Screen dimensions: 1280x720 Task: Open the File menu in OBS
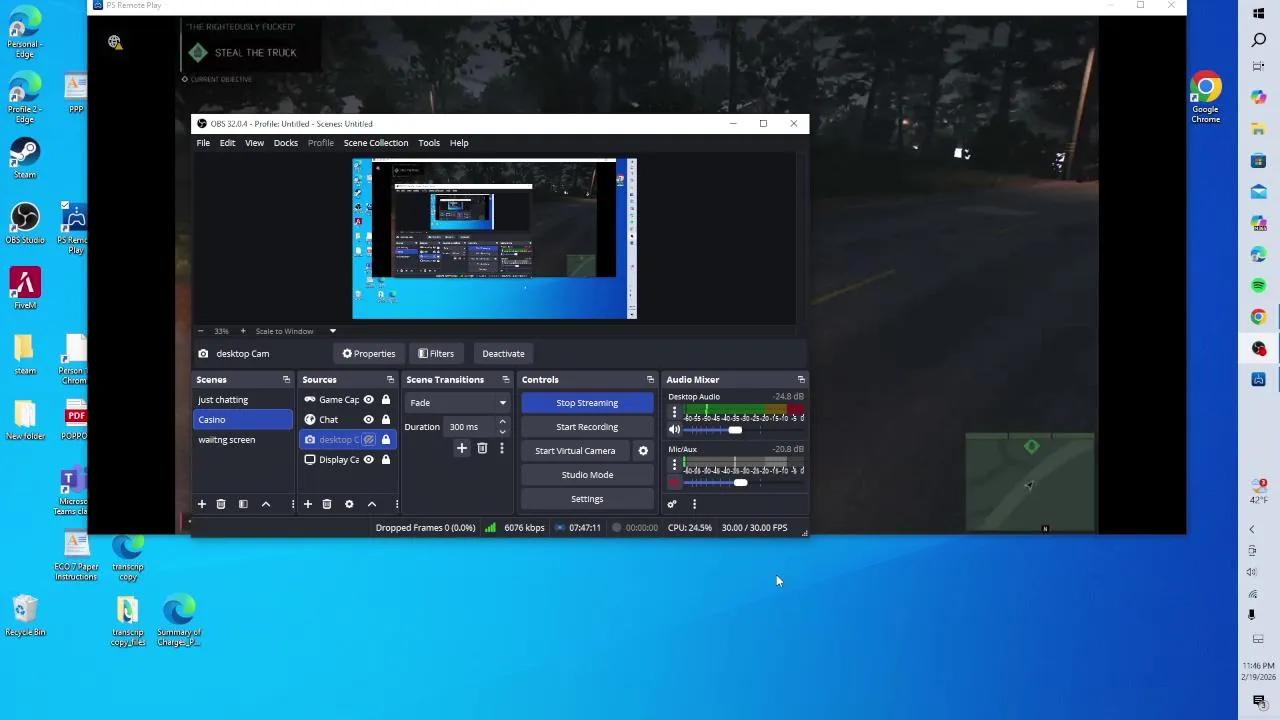(203, 143)
